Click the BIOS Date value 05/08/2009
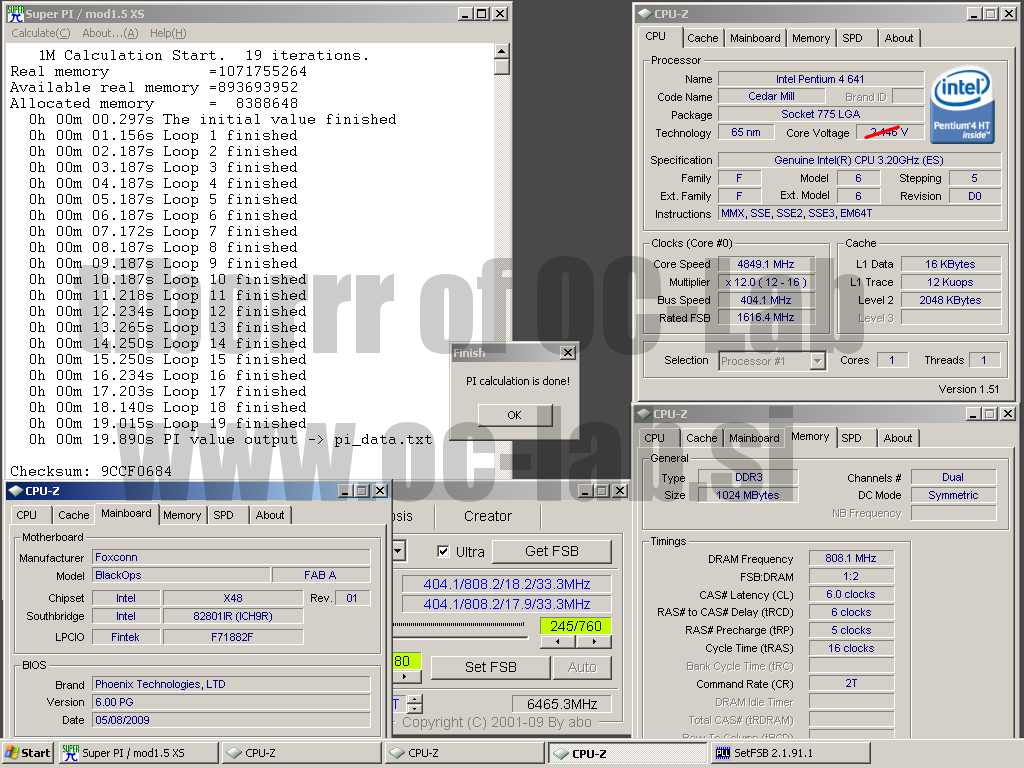Viewport: 1024px width, 768px height. click(231, 720)
